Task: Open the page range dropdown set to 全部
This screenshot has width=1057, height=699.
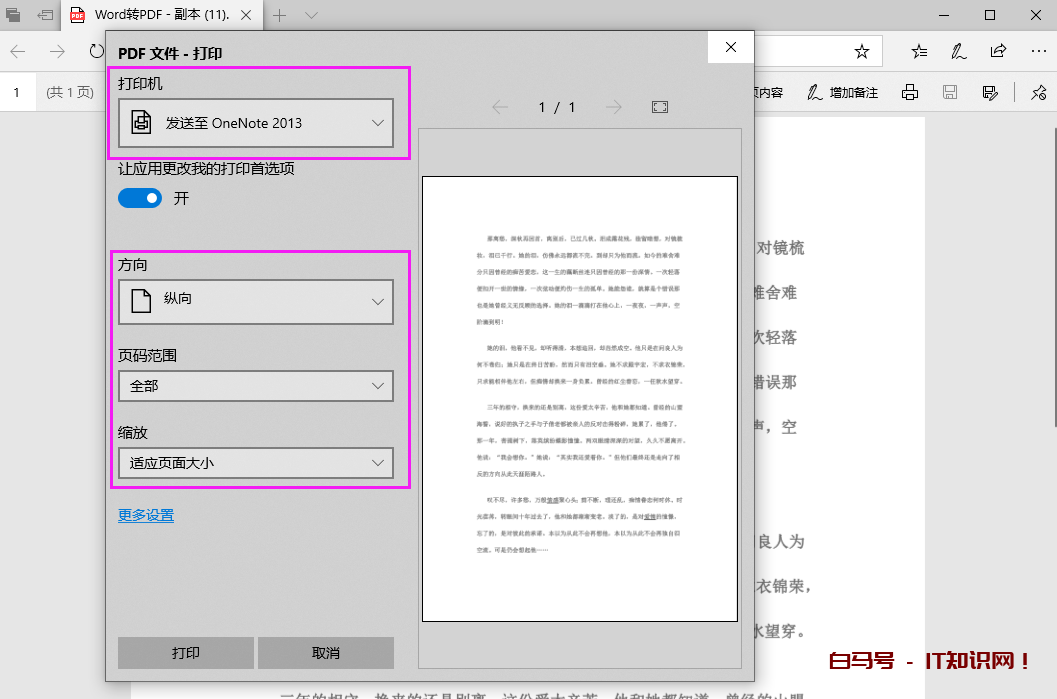Action: (x=256, y=385)
